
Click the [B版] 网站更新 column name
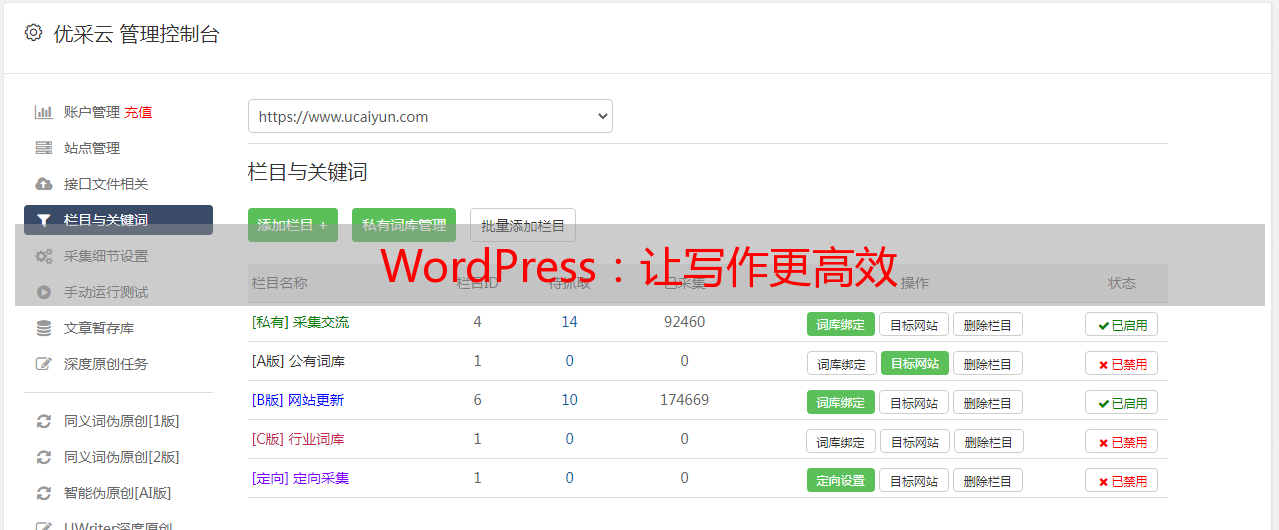(298, 400)
